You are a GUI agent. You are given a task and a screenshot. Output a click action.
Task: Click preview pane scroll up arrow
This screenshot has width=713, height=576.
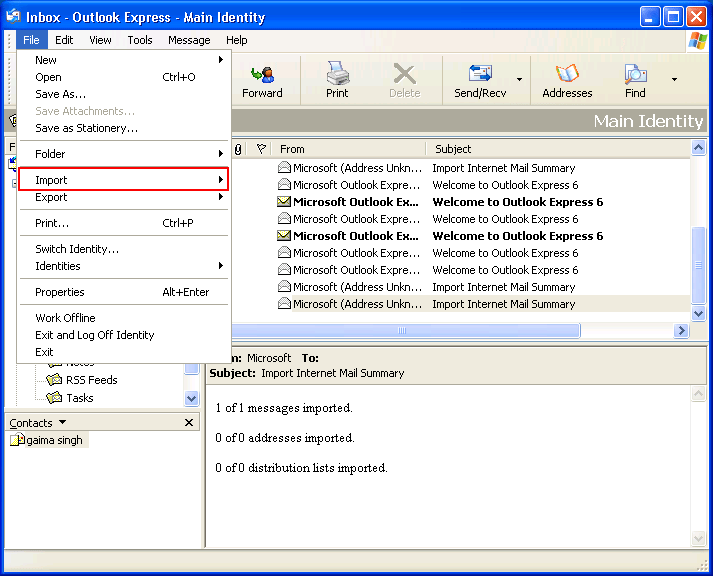coord(698,394)
